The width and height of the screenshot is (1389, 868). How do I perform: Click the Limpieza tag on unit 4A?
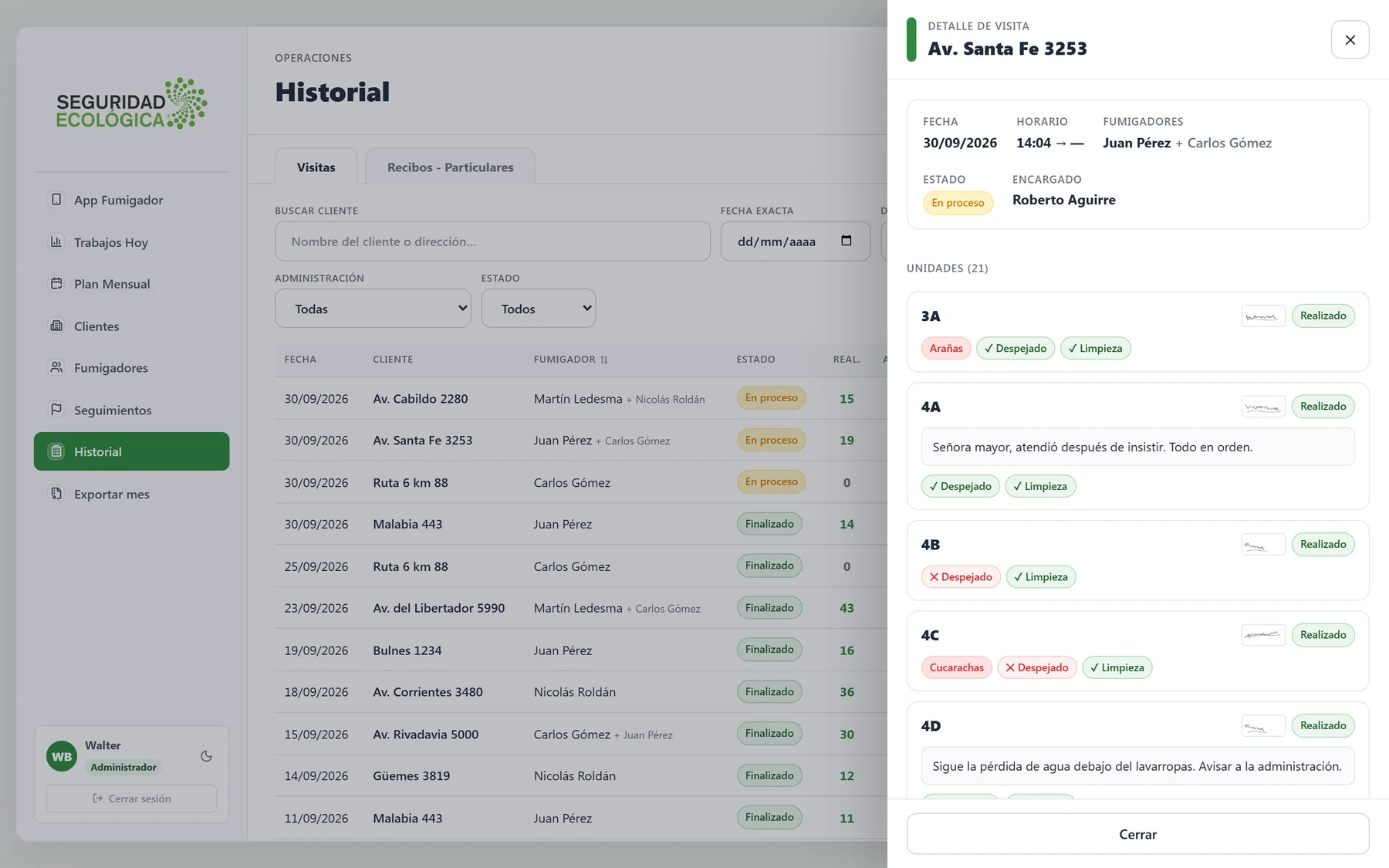pos(1040,486)
